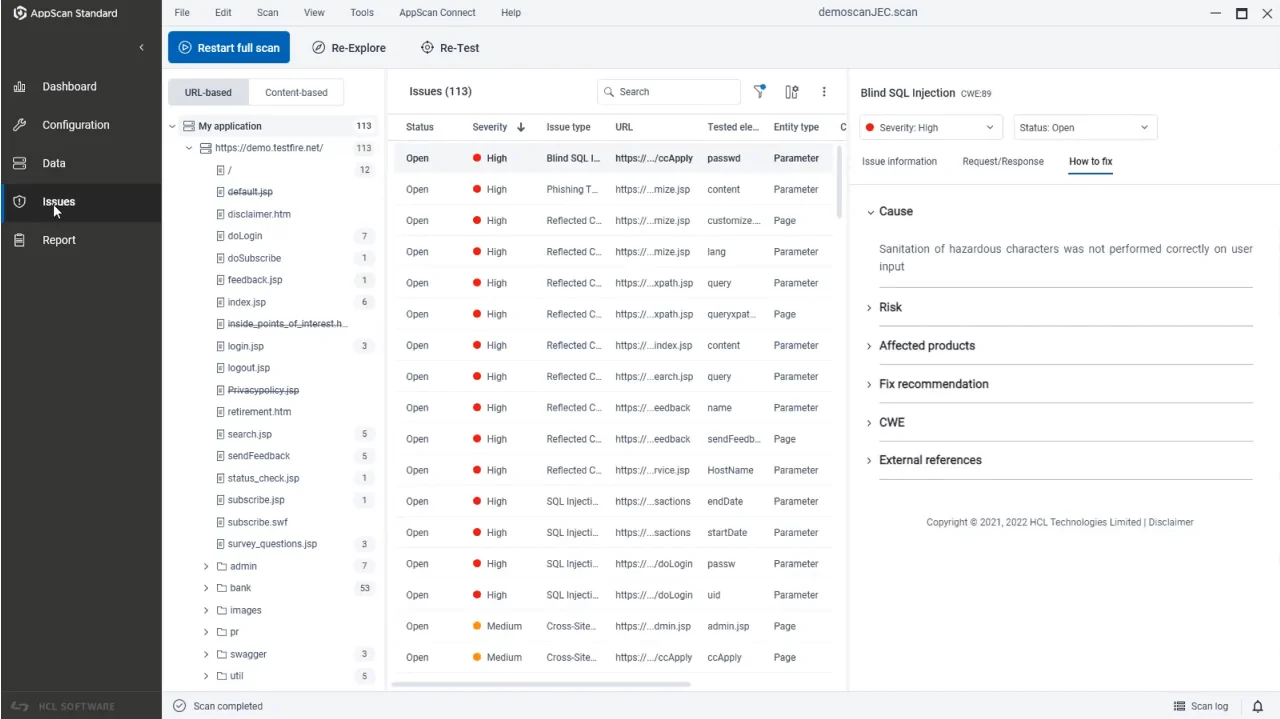Open the issues filter icon
This screenshot has width=1280, height=719.
coord(759,91)
